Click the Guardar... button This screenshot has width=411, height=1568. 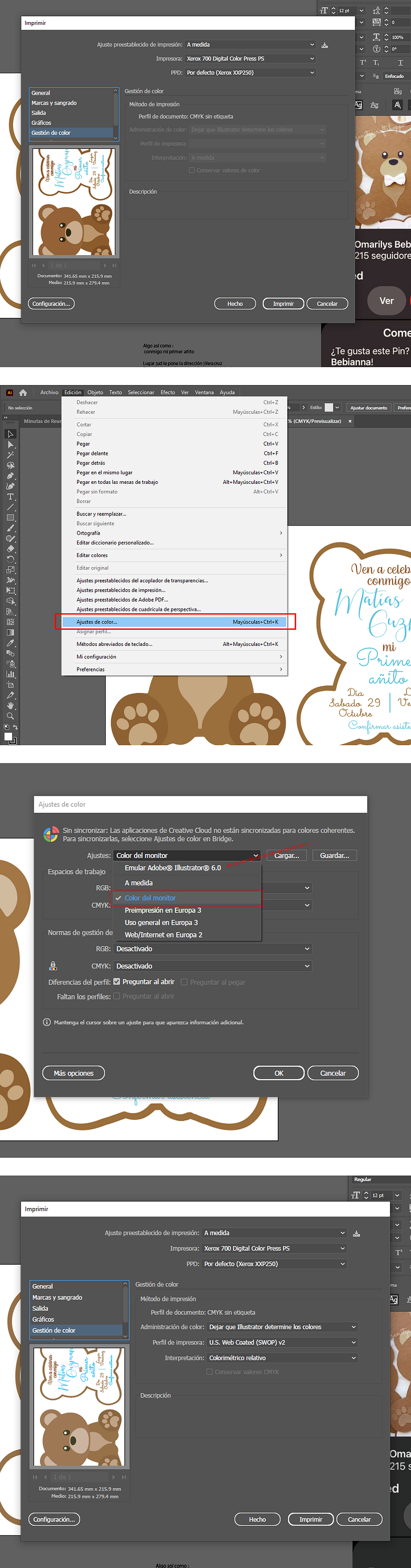click(x=334, y=855)
